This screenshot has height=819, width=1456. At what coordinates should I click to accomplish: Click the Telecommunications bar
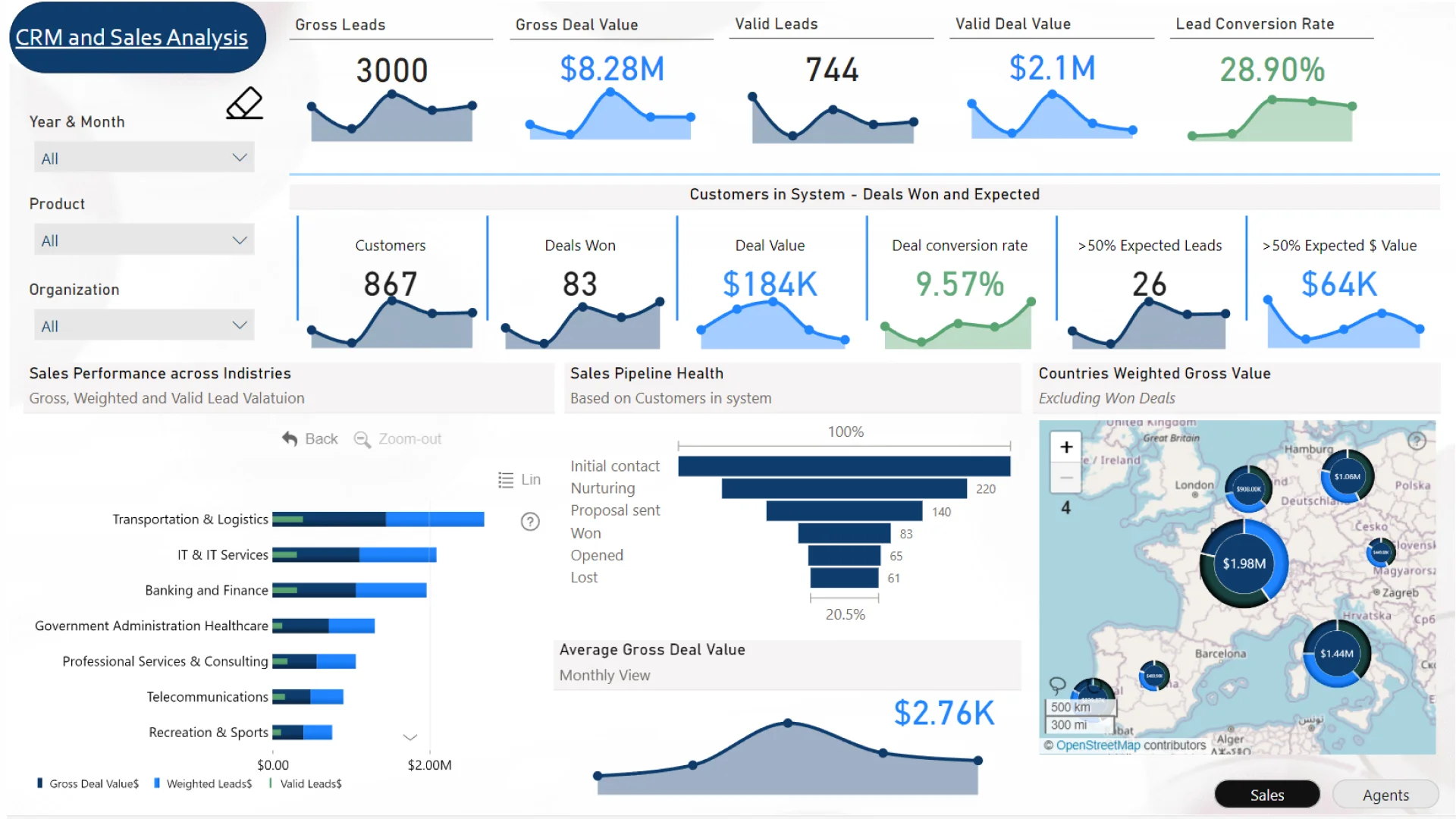click(x=308, y=696)
